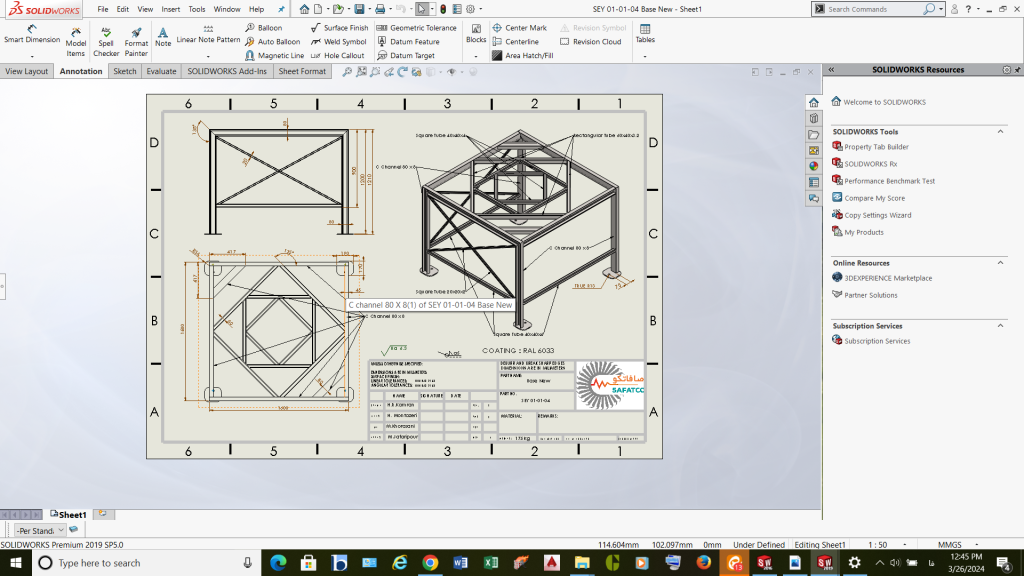Switch to the Sheet Format tab
Screen dimensions: 1024x576
301,72
